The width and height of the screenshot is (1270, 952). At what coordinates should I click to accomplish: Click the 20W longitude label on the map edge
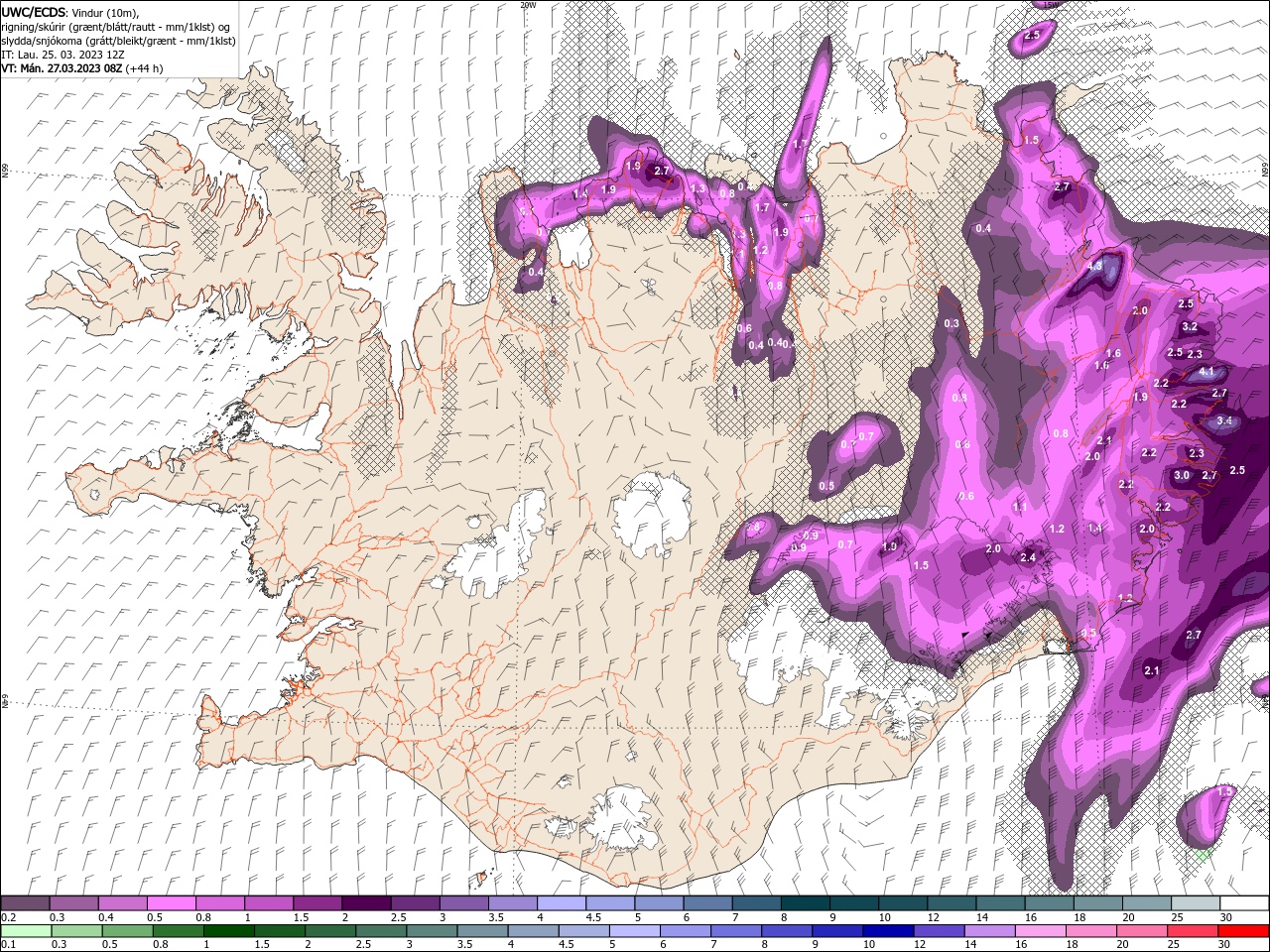(x=528, y=5)
